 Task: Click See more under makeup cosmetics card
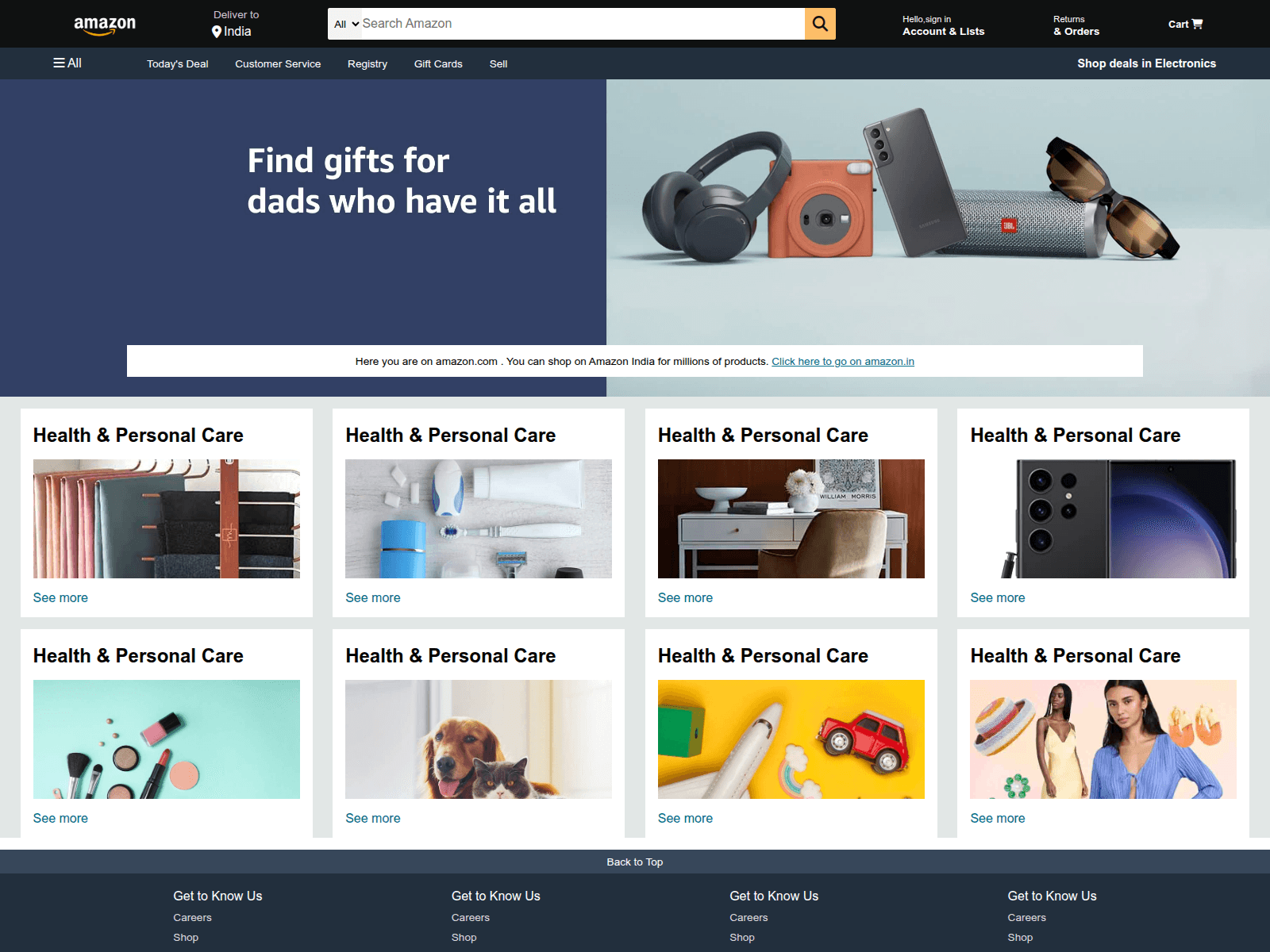[x=60, y=818]
